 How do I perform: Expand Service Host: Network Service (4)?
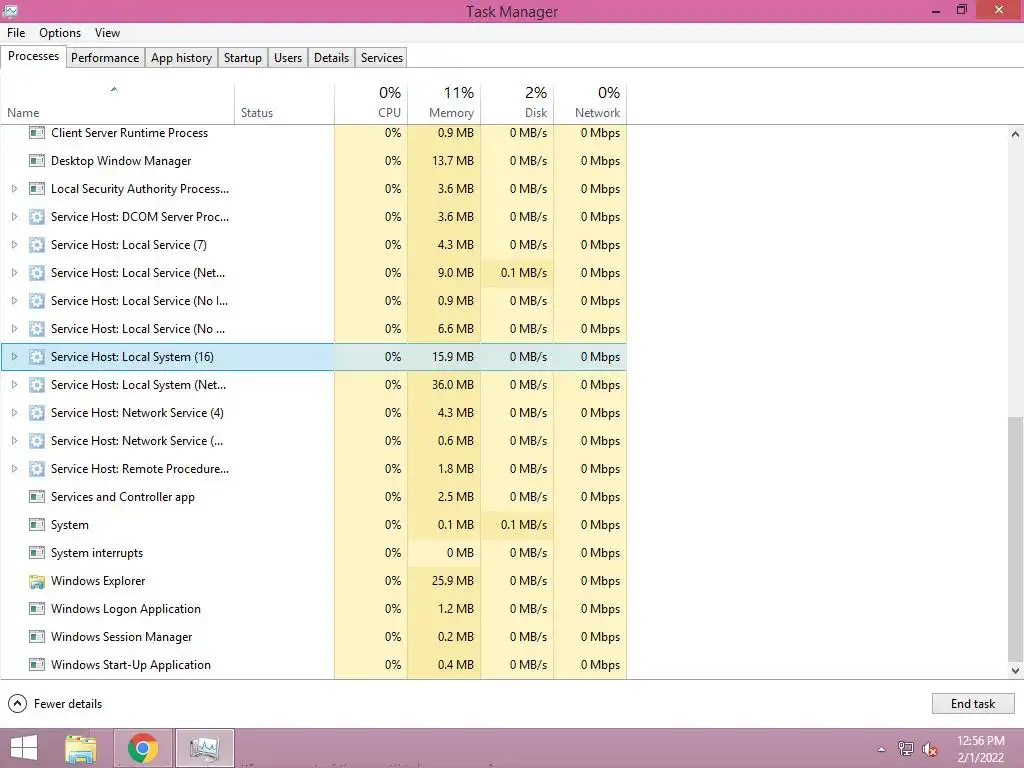[14, 413]
